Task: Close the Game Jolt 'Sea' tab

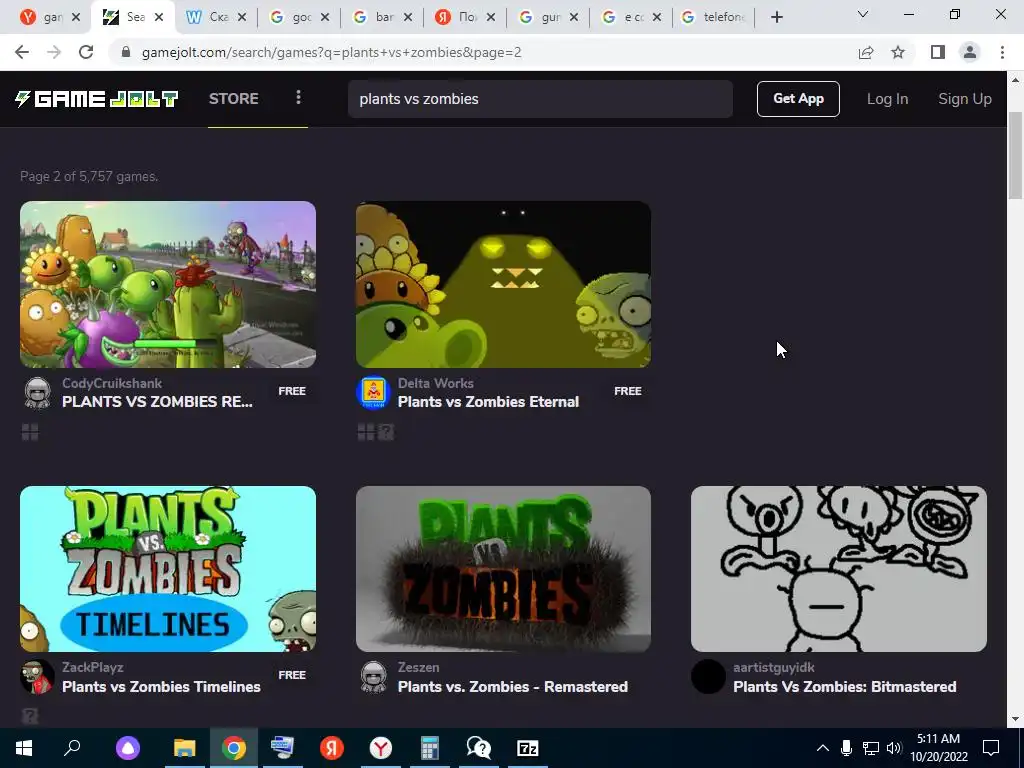Action: 159,18
